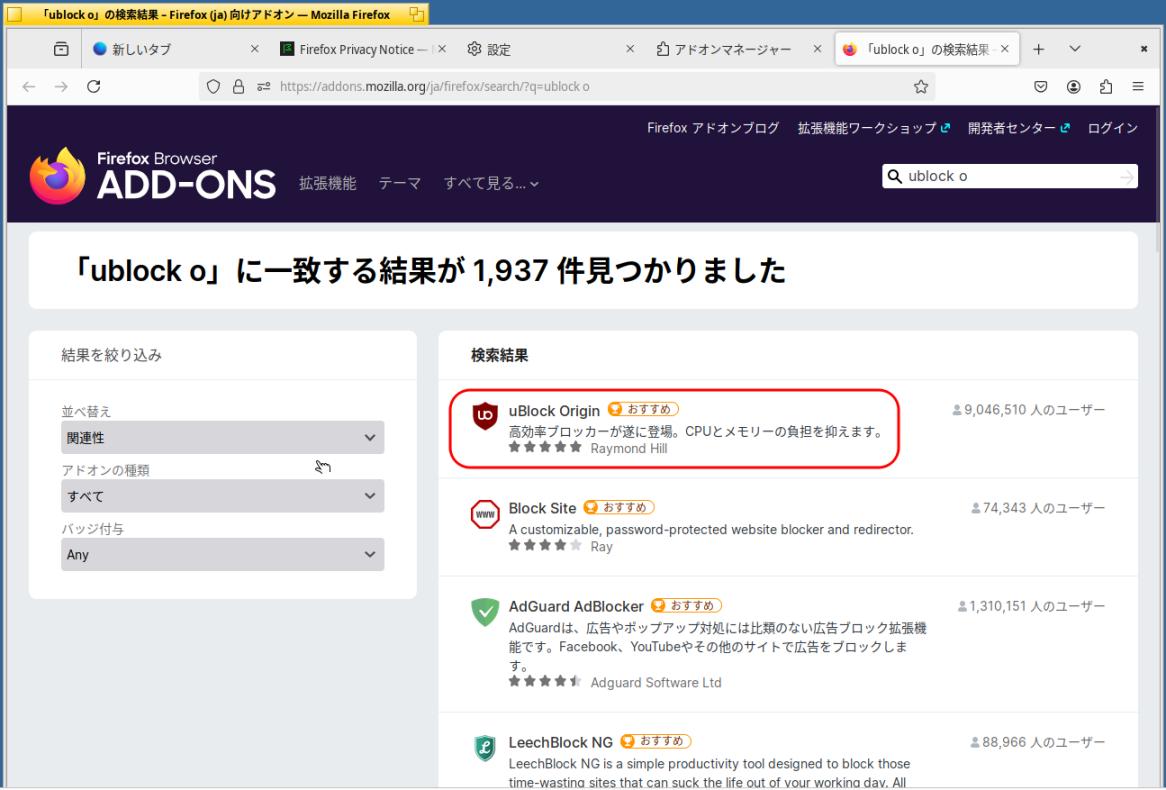Click the forward navigation arrow

point(61,87)
